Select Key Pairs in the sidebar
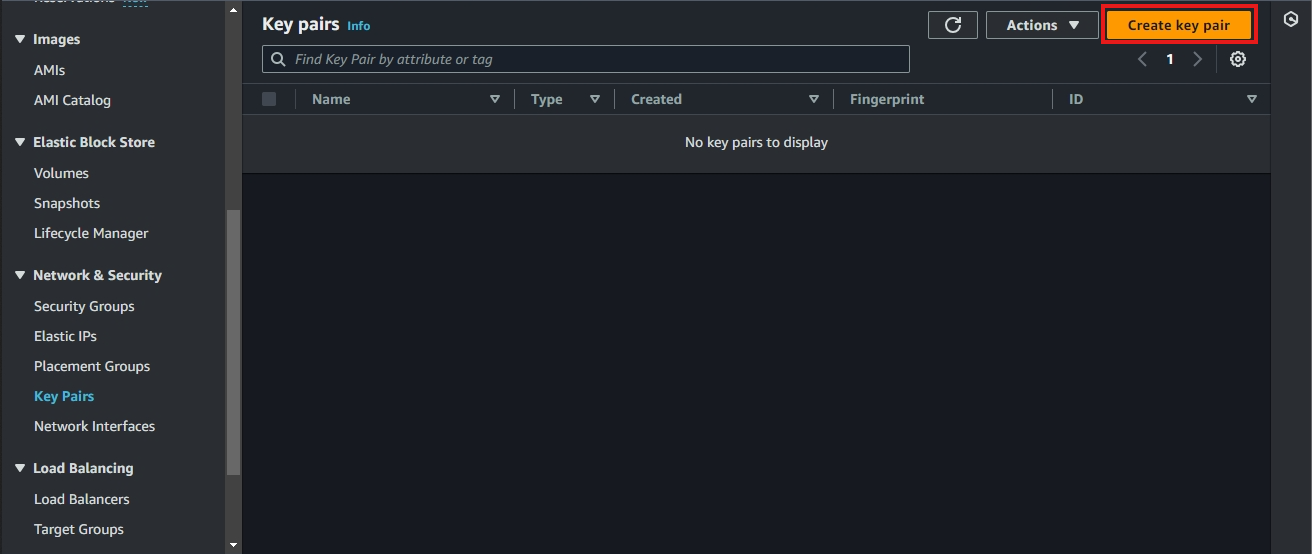This screenshot has height=554, width=1312. click(x=64, y=396)
